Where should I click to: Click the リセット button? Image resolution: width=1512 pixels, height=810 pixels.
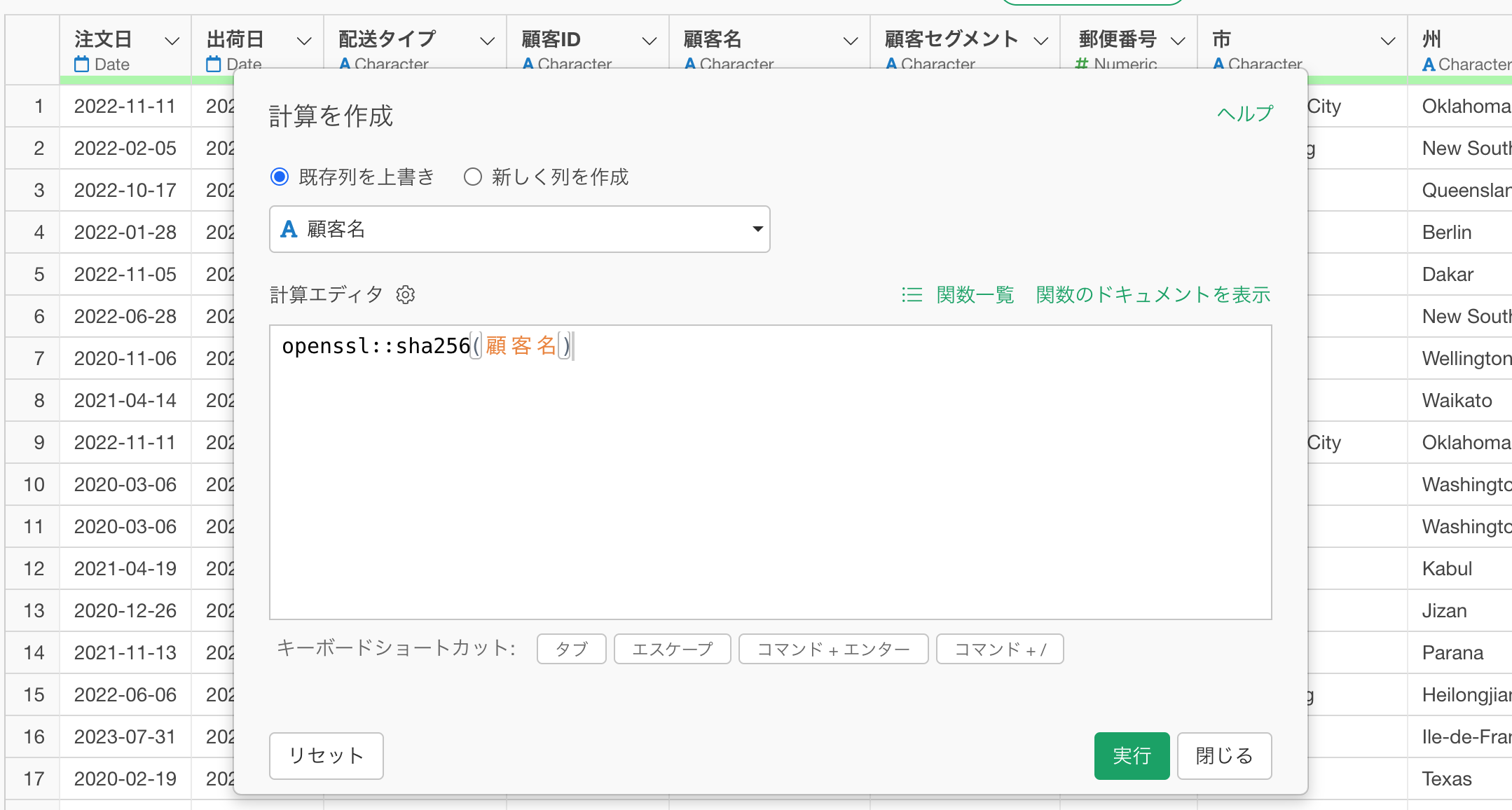[x=326, y=755]
